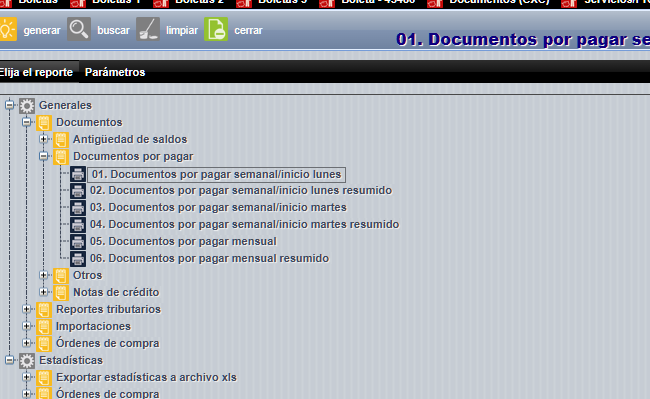
Task: Click folder icon of Exportar estadísticas a archivo xls
Action: [x=44, y=377]
